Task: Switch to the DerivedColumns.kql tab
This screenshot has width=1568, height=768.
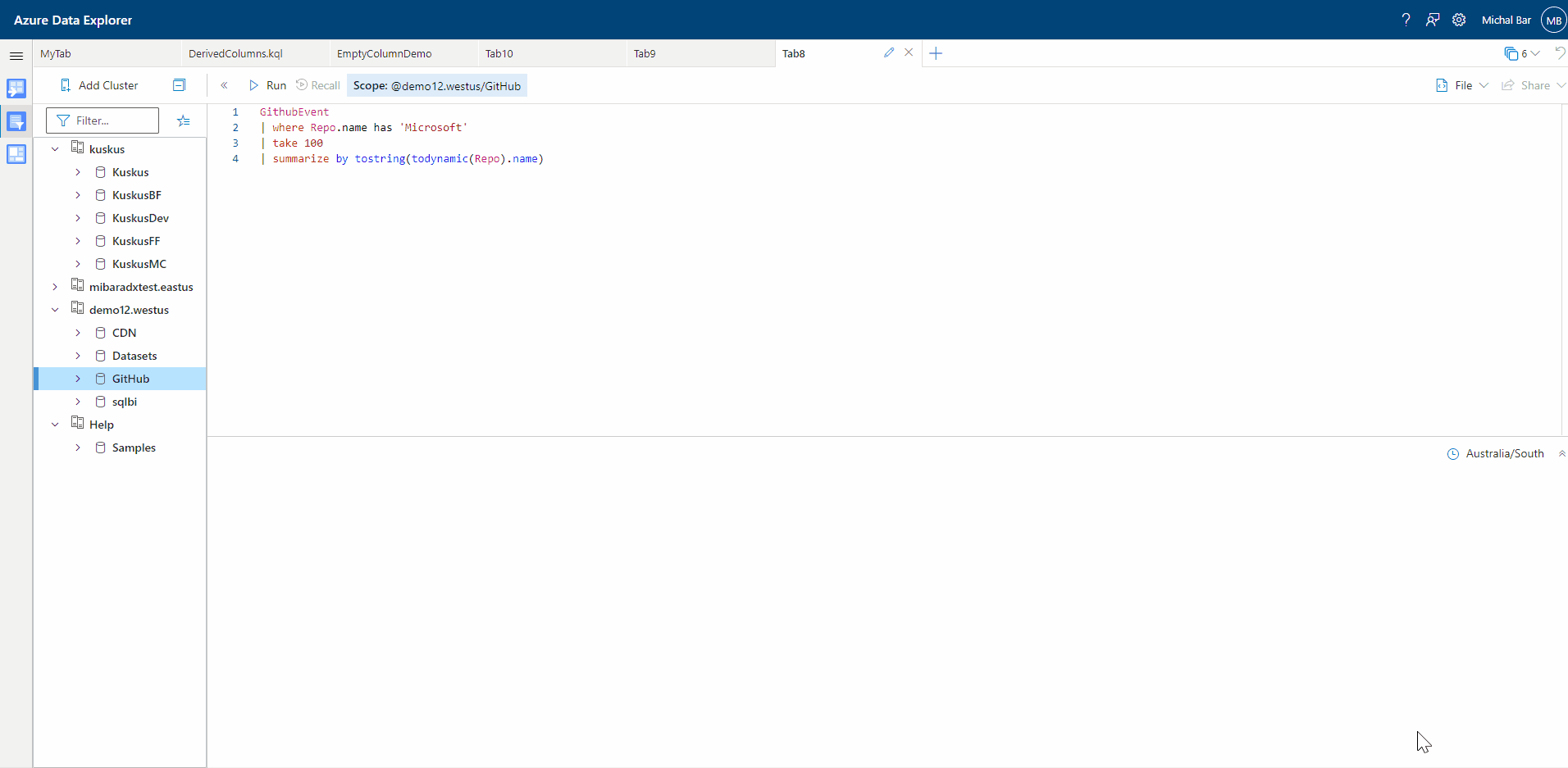Action: point(235,53)
